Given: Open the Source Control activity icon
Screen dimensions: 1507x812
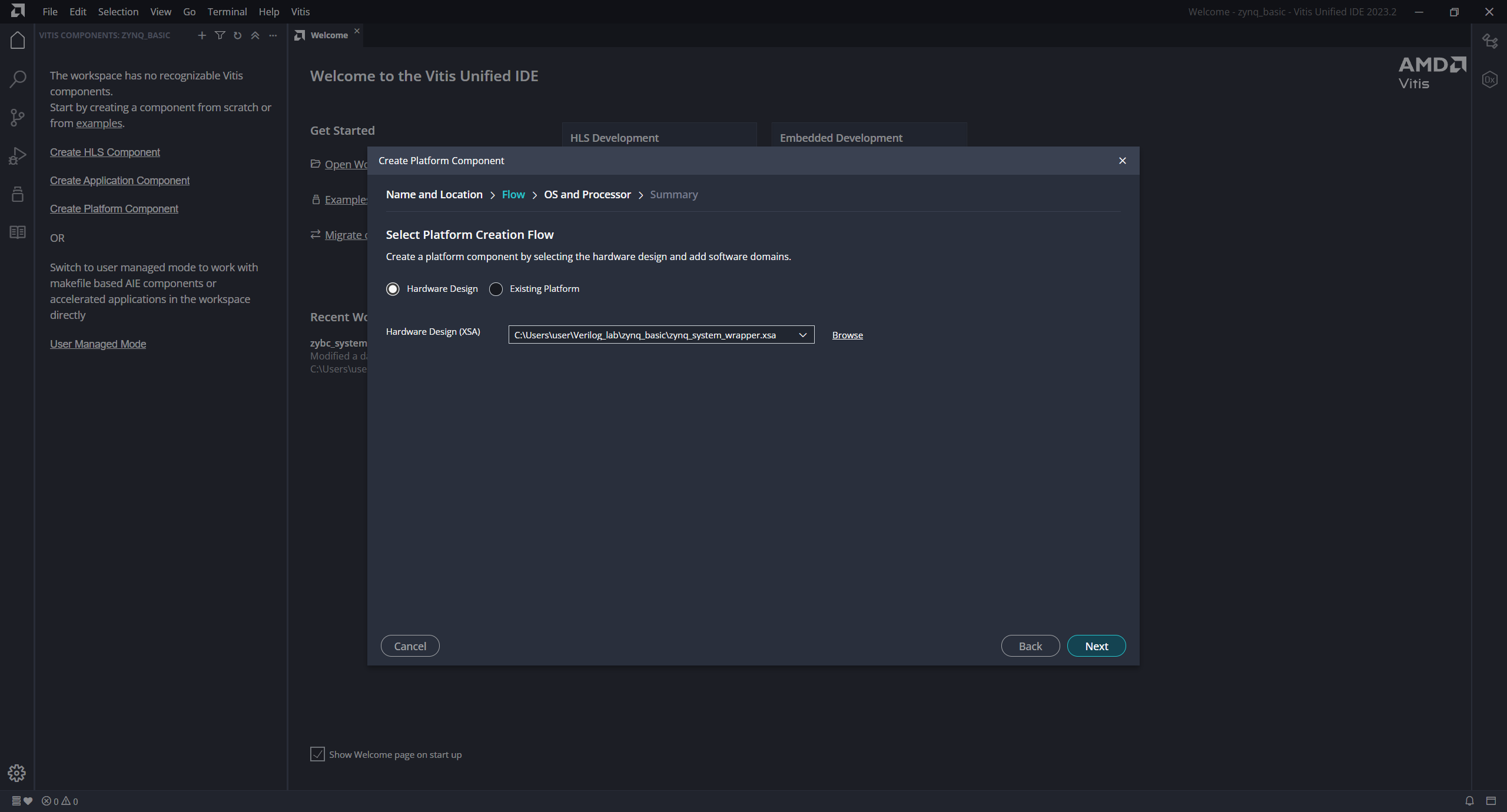Looking at the screenshot, I should point(18,118).
